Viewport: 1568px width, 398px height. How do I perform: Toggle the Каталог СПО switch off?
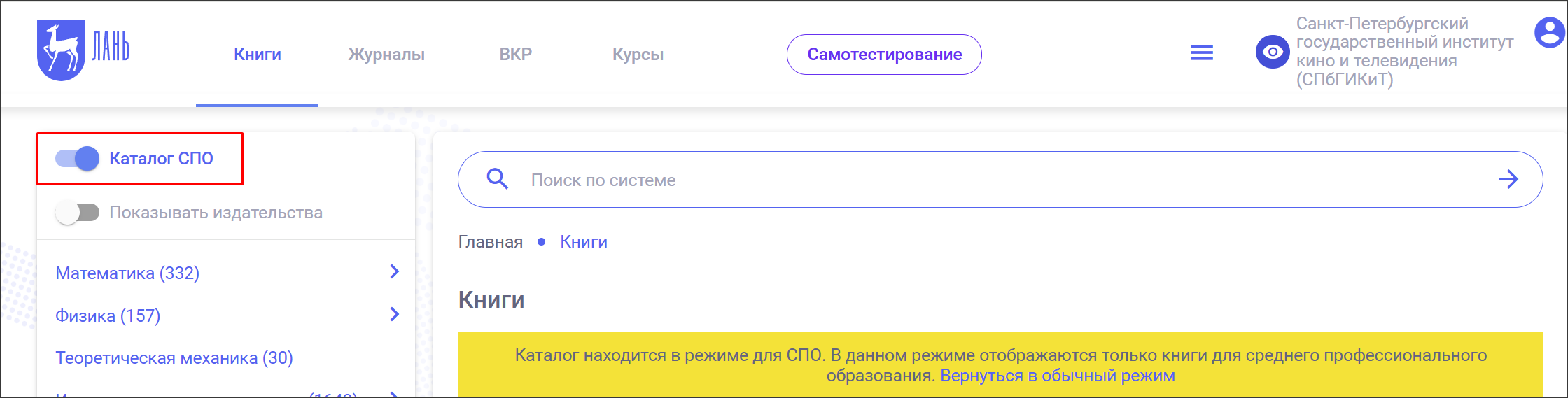tap(78, 159)
